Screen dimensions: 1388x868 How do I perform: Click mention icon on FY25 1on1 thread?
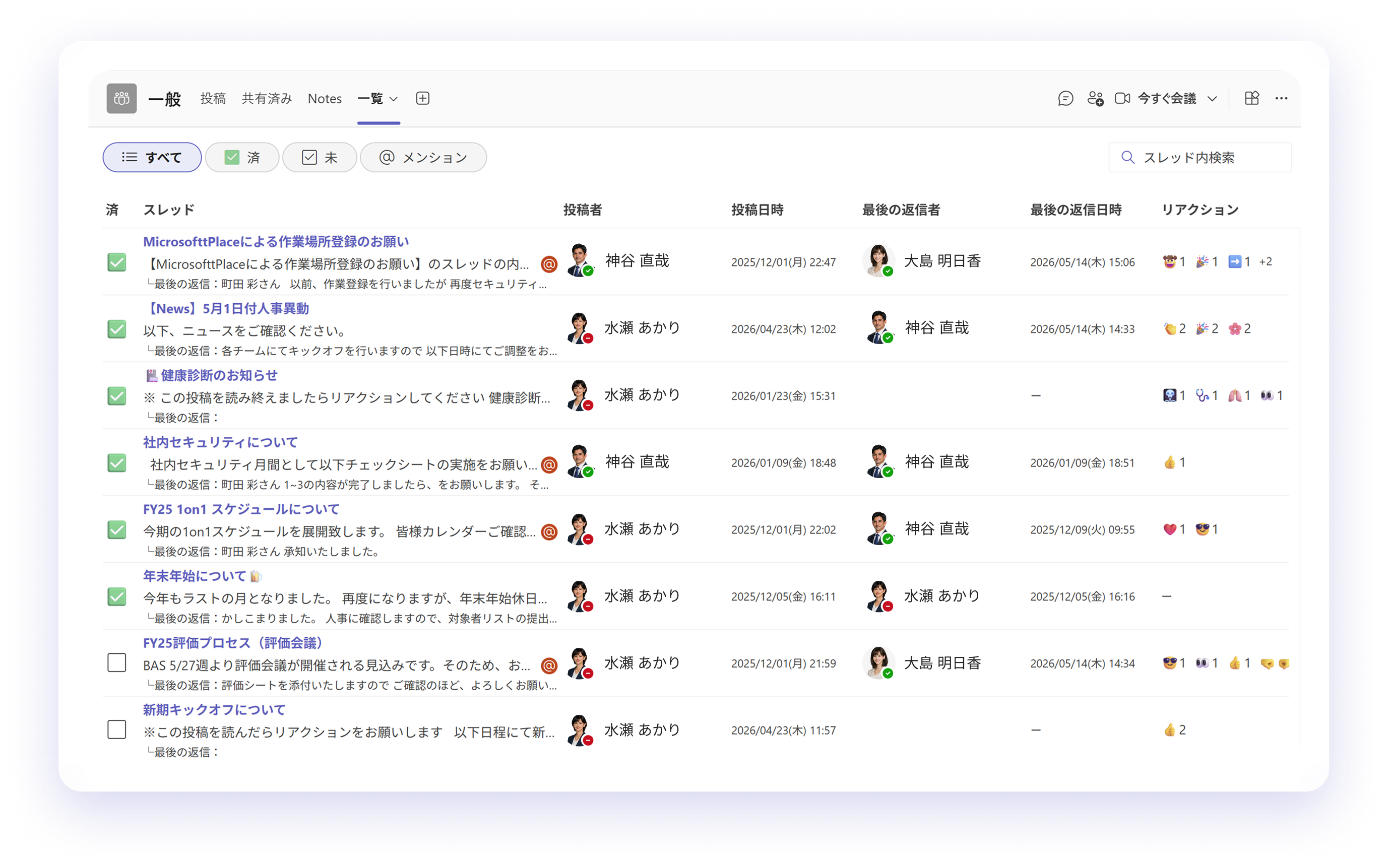coord(549,531)
